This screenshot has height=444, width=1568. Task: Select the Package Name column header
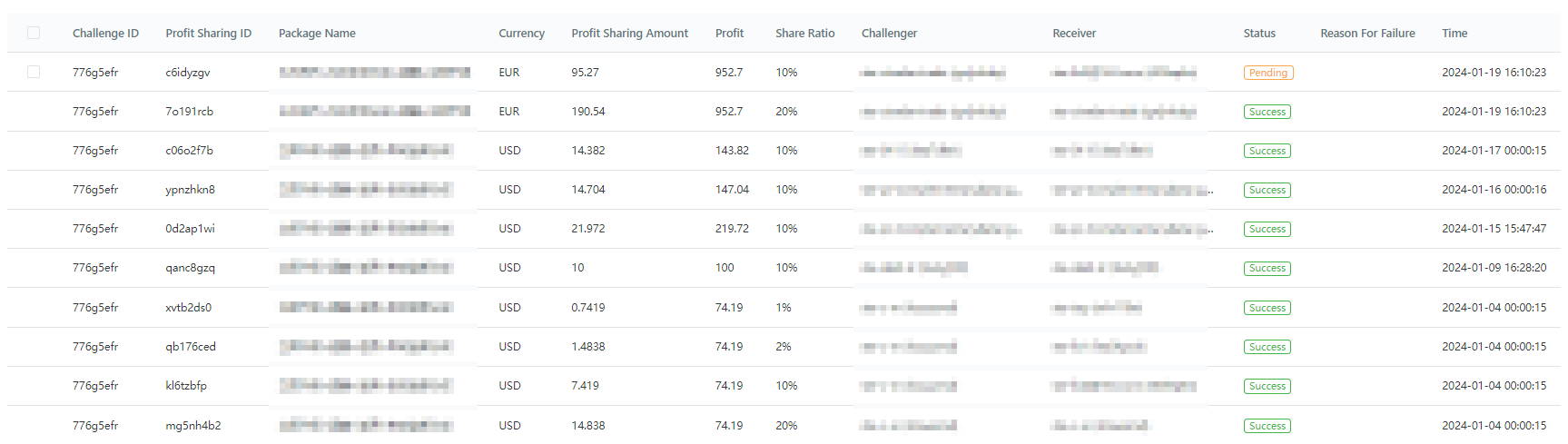pyautogui.click(x=317, y=34)
